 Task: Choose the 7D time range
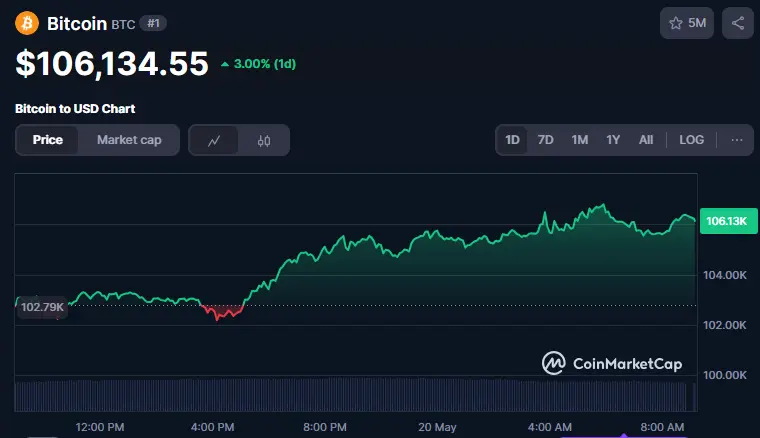pyautogui.click(x=545, y=140)
